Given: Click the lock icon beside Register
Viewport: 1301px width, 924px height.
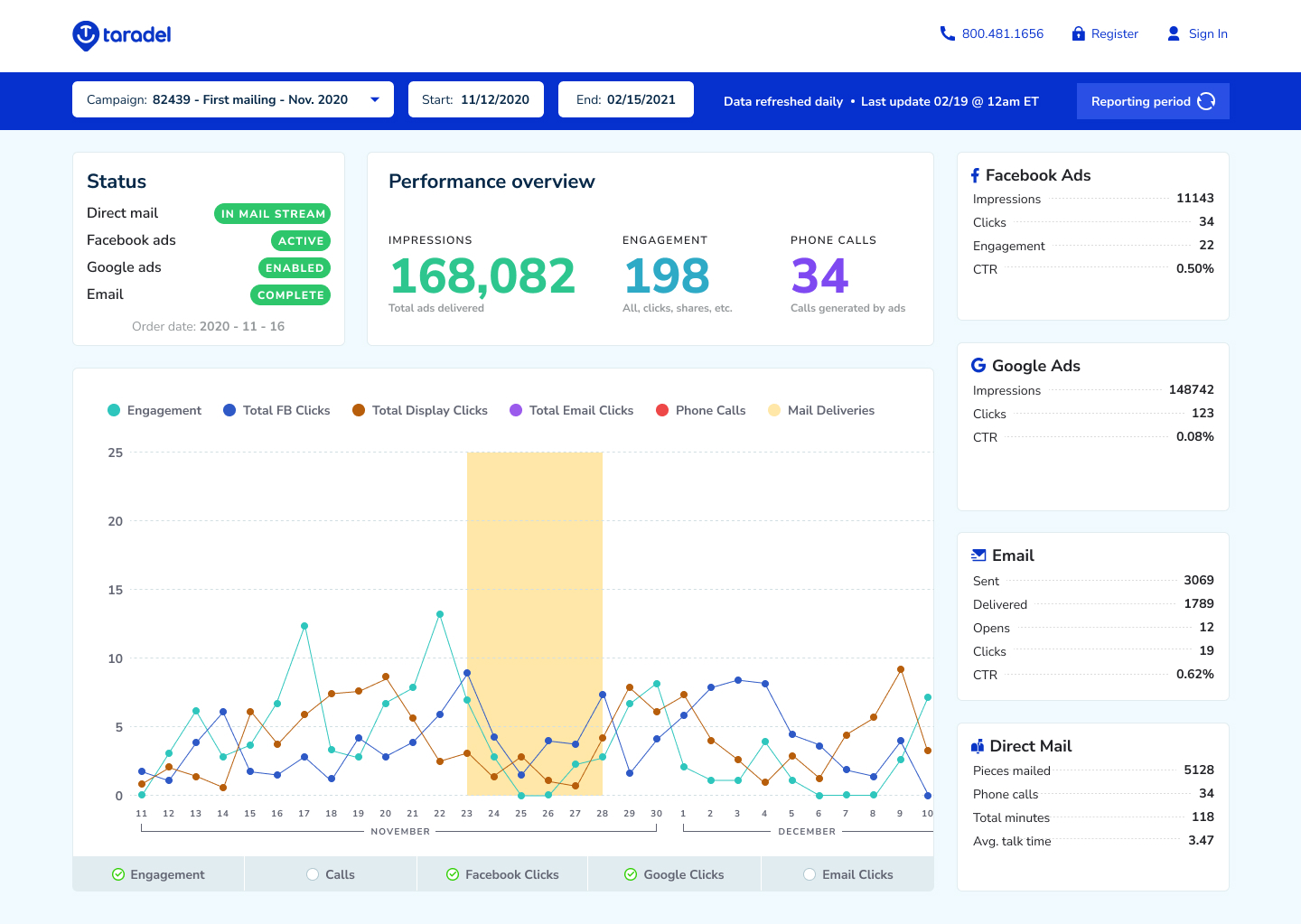Looking at the screenshot, I should (x=1078, y=33).
